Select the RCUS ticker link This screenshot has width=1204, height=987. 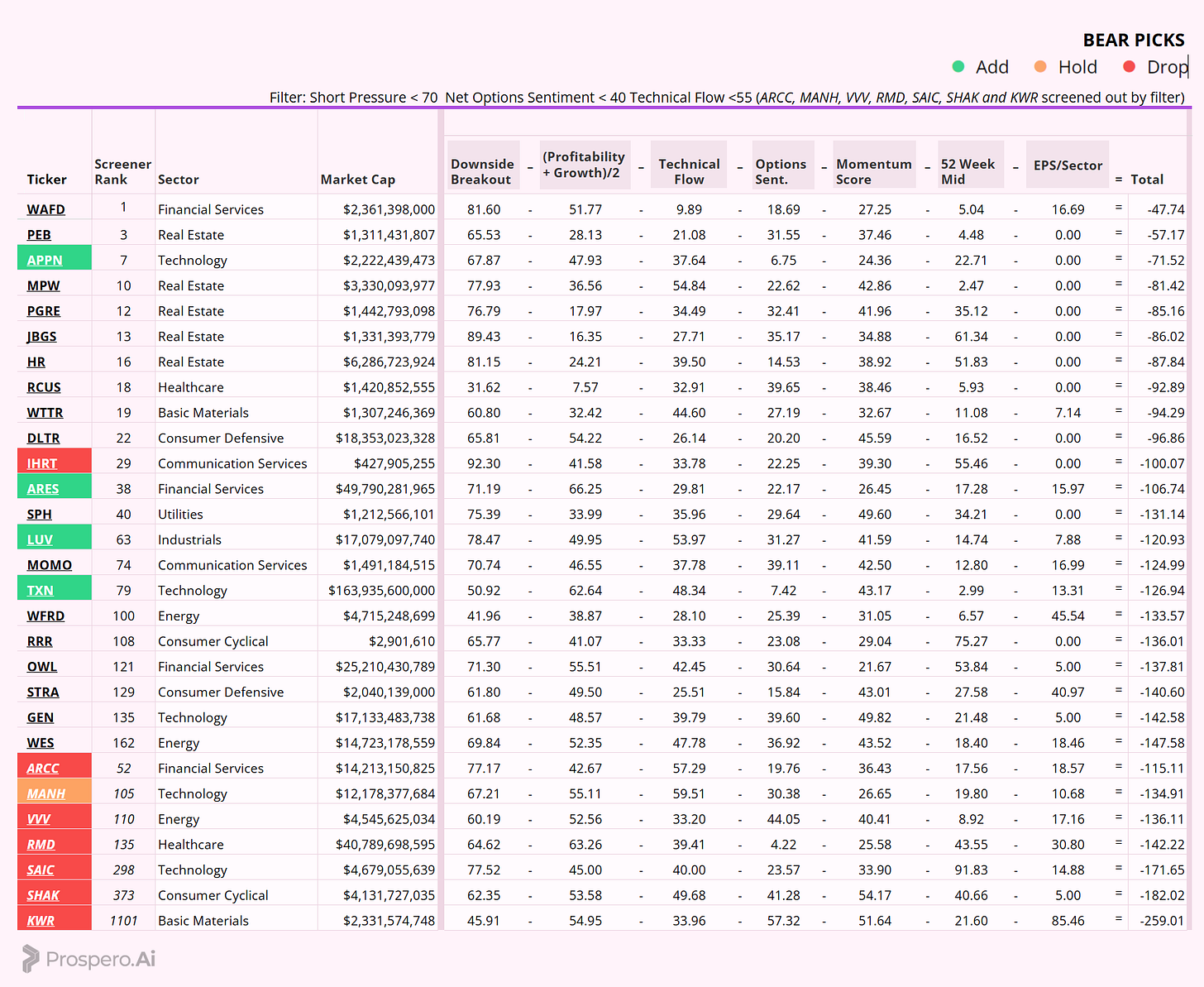click(44, 387)
